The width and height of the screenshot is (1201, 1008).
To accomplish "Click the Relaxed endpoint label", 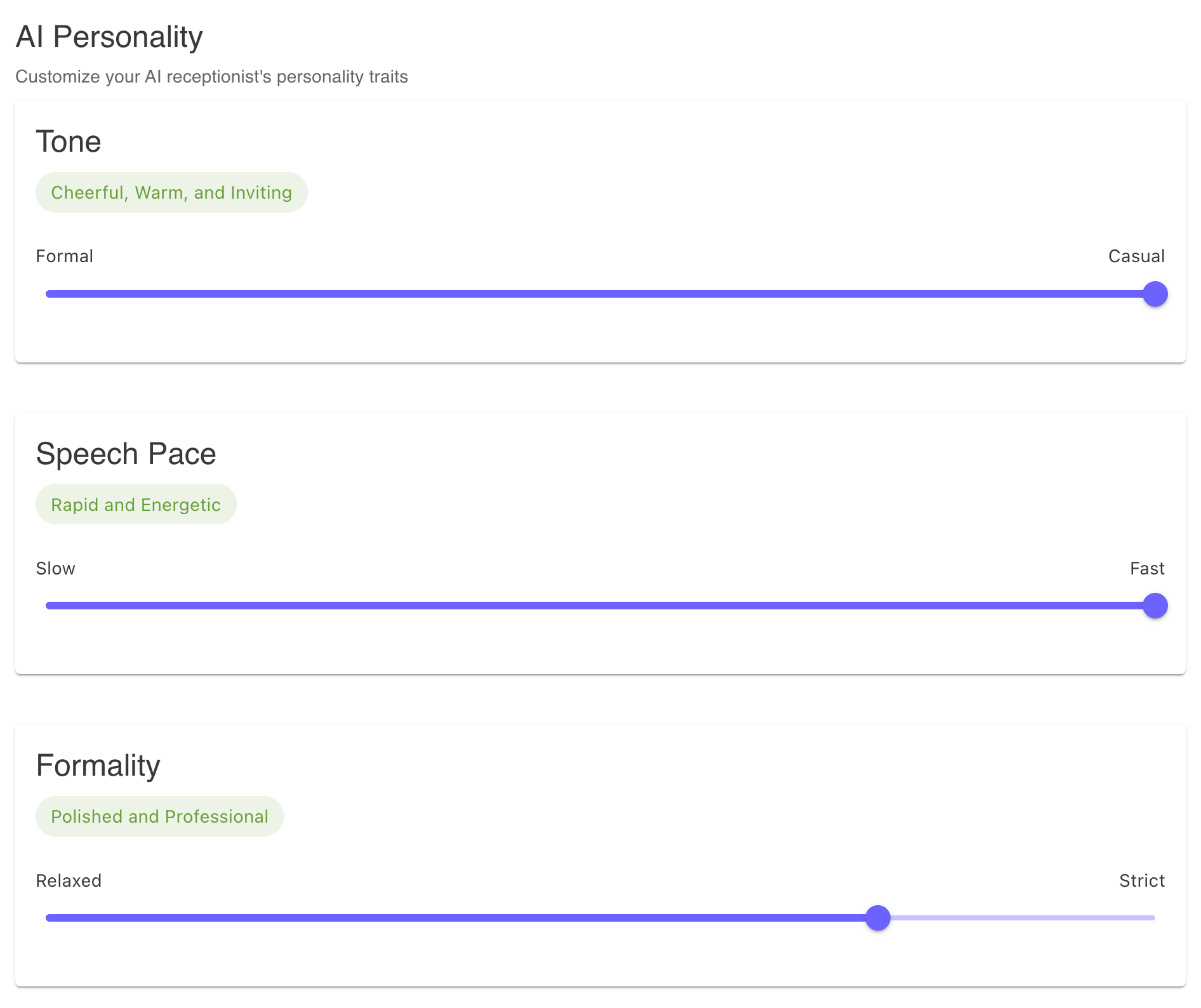I will [69, 880].
